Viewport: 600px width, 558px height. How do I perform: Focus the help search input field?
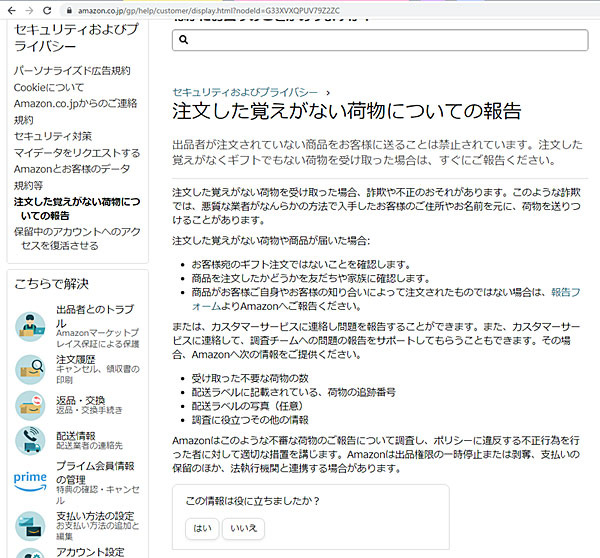point(380,40)
